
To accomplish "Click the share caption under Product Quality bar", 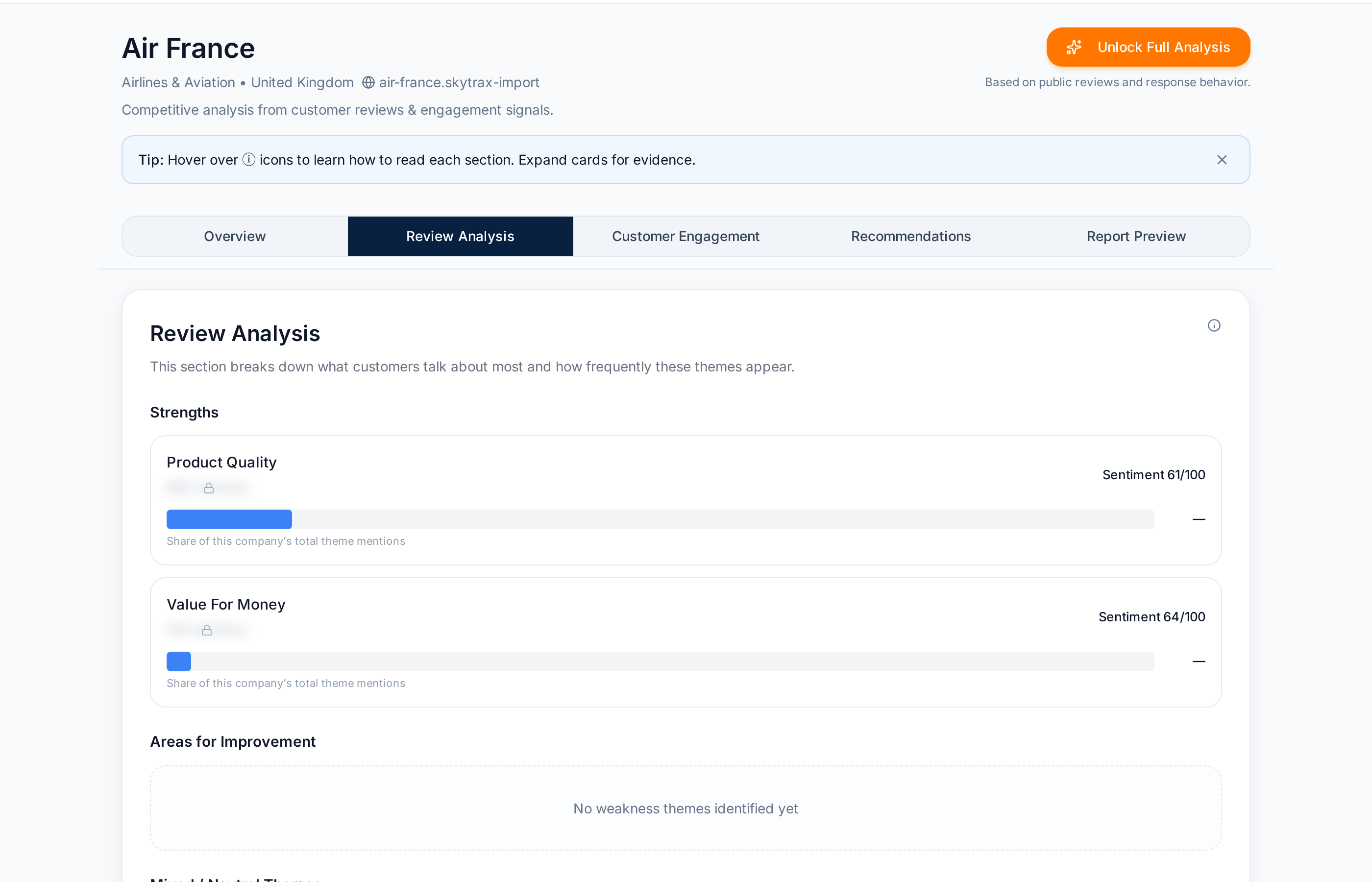I will click(286, 541).
